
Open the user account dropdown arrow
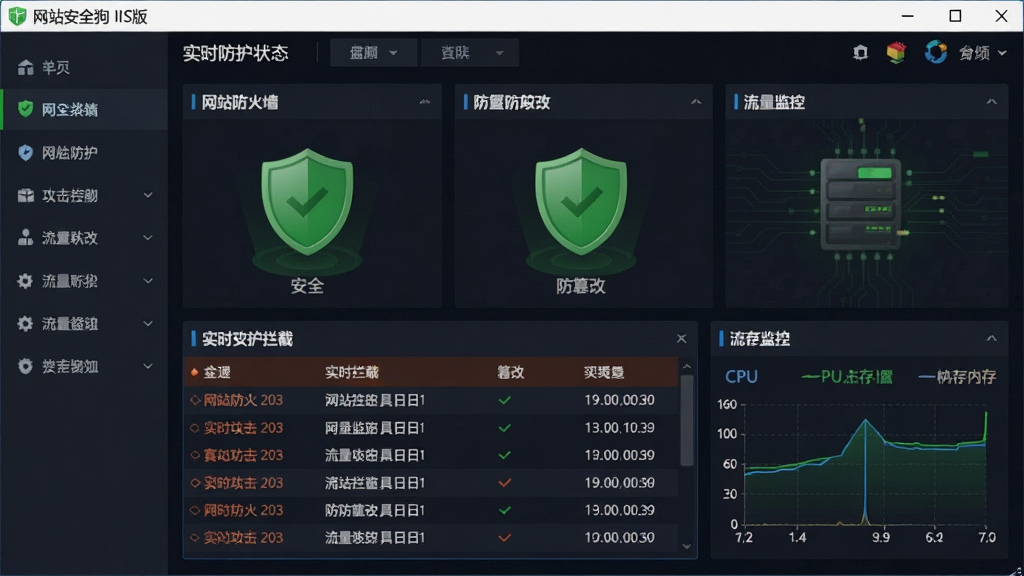(1002, 53)
